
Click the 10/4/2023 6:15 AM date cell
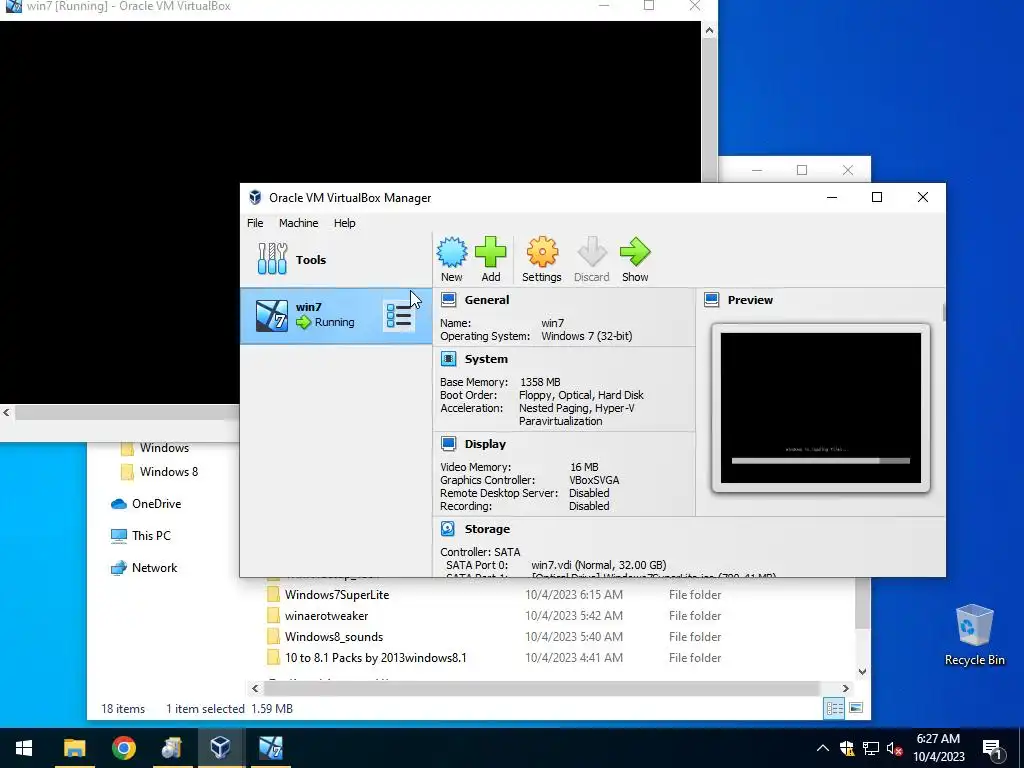[573, 595]
